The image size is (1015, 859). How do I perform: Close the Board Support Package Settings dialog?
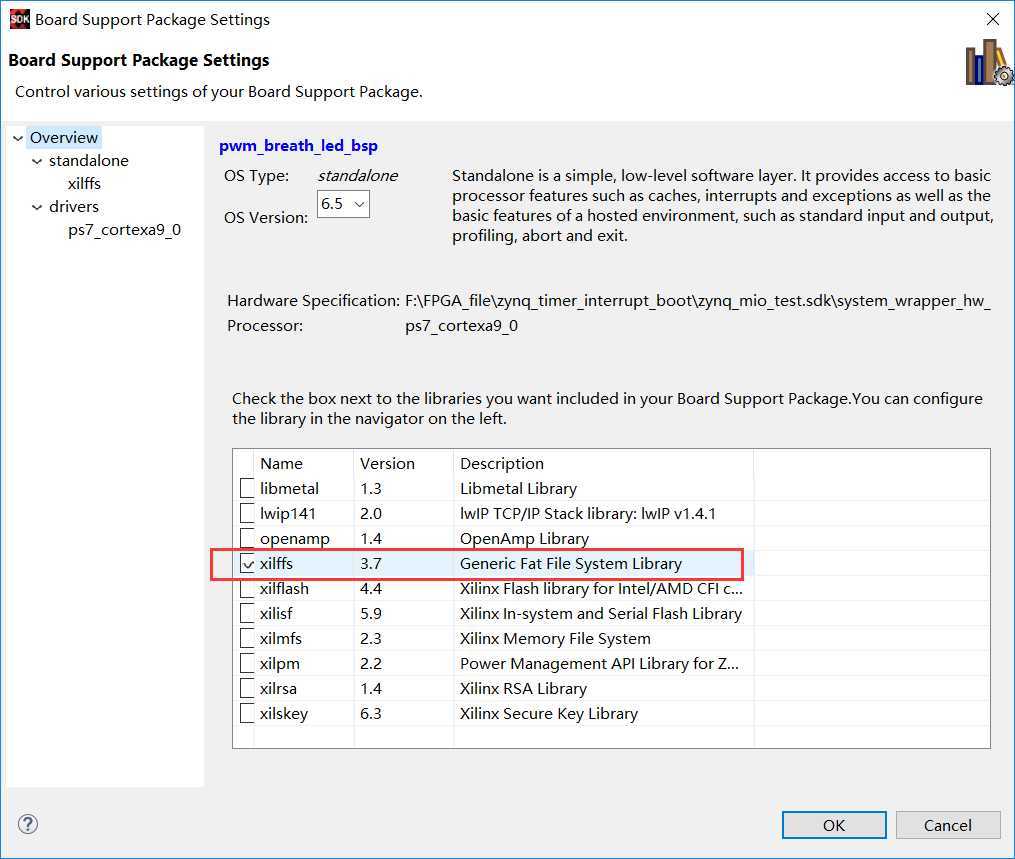tap(992, 19)
